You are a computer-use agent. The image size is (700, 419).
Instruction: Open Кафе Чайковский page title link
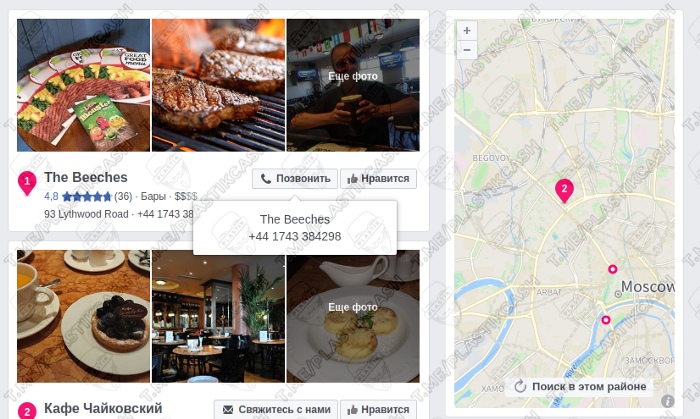tap(103, 408)
